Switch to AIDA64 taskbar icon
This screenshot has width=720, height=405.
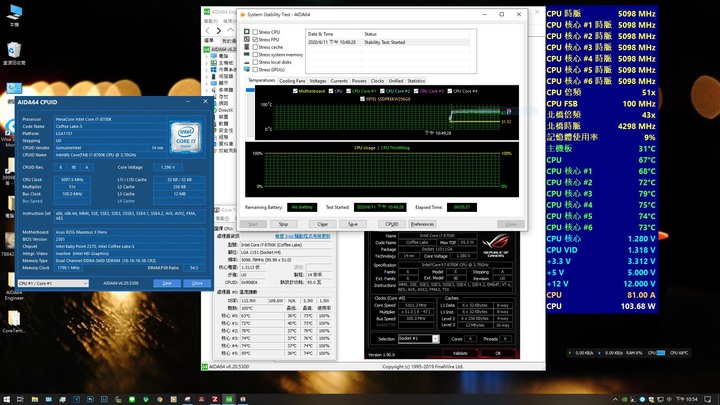tap(229, 399)
